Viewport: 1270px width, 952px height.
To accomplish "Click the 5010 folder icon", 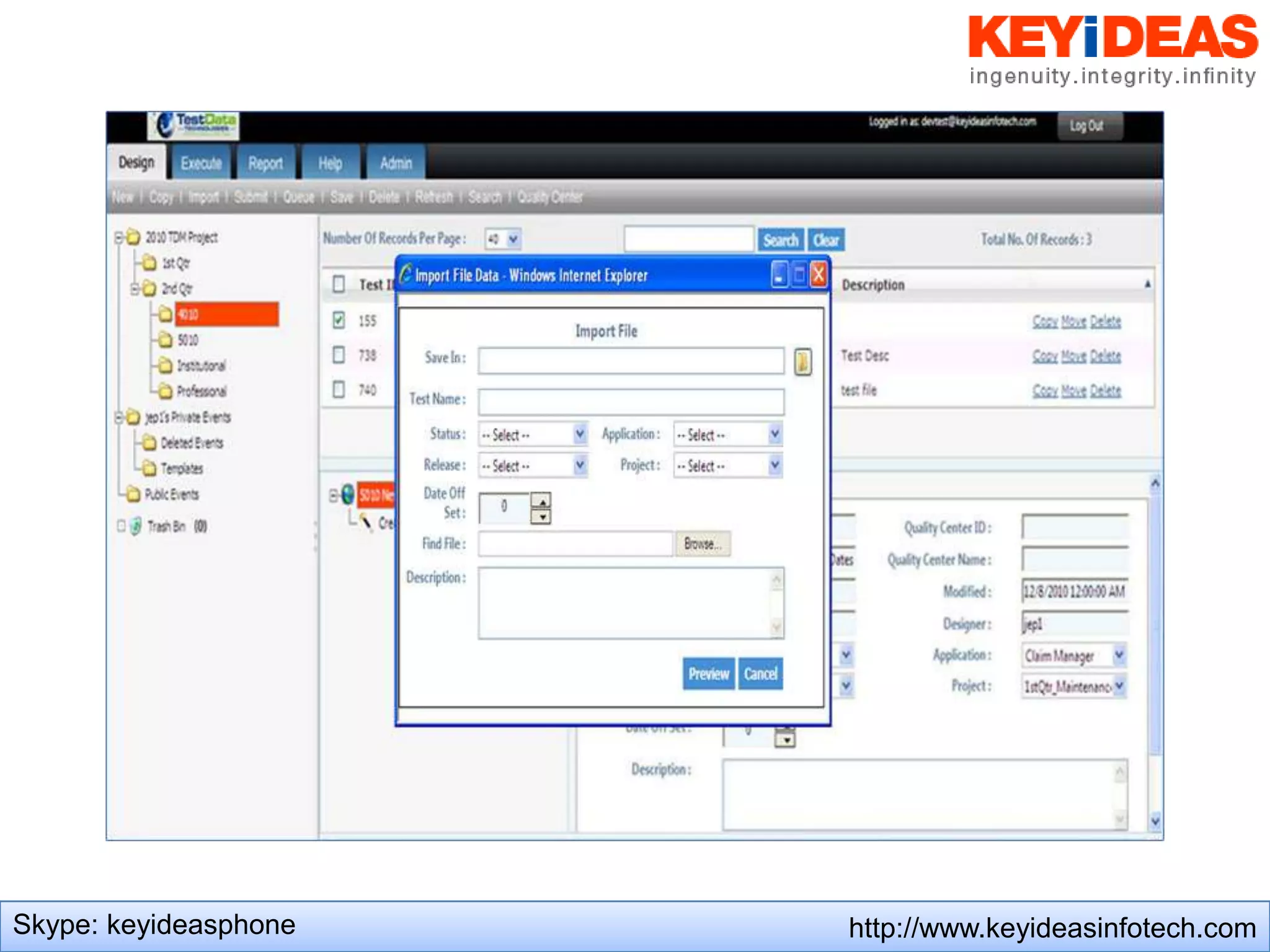I will pos(165,340).
